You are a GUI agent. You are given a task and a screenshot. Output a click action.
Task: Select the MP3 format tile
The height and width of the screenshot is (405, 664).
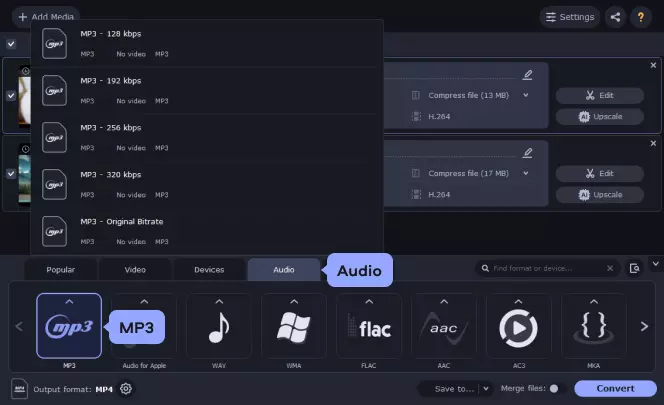(x=69, y=325)
